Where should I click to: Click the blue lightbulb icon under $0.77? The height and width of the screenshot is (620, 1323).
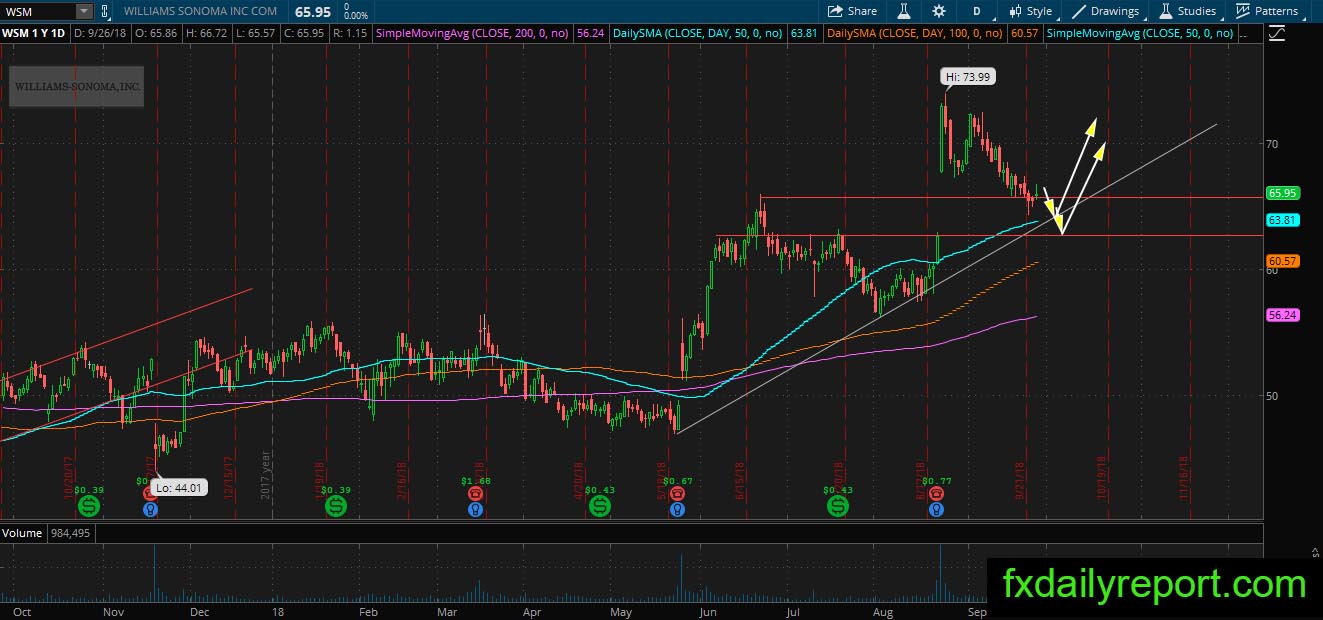click(935, 509)
